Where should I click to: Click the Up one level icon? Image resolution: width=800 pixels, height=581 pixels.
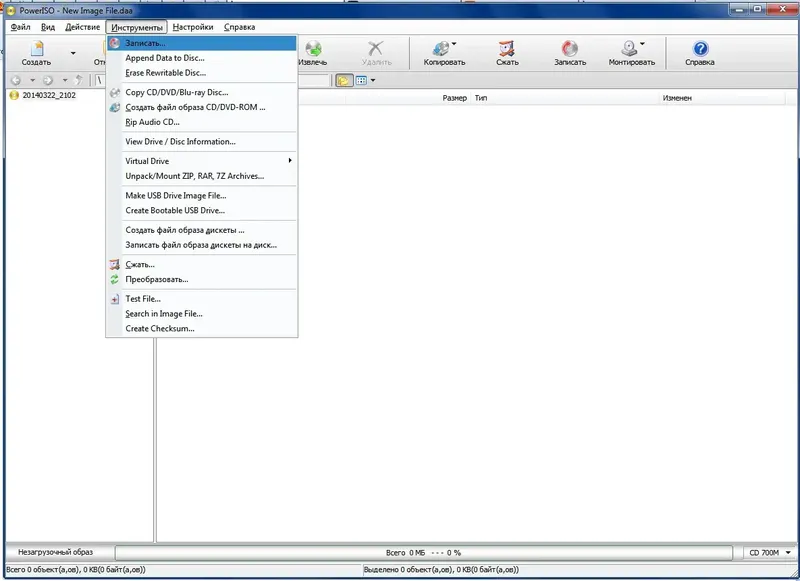click(79, 80)
